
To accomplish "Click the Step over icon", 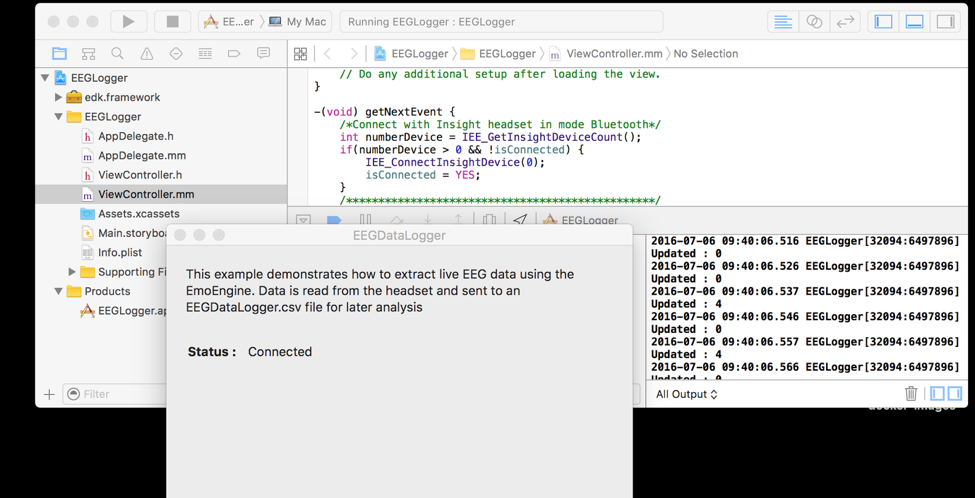I will click(397, 220).
